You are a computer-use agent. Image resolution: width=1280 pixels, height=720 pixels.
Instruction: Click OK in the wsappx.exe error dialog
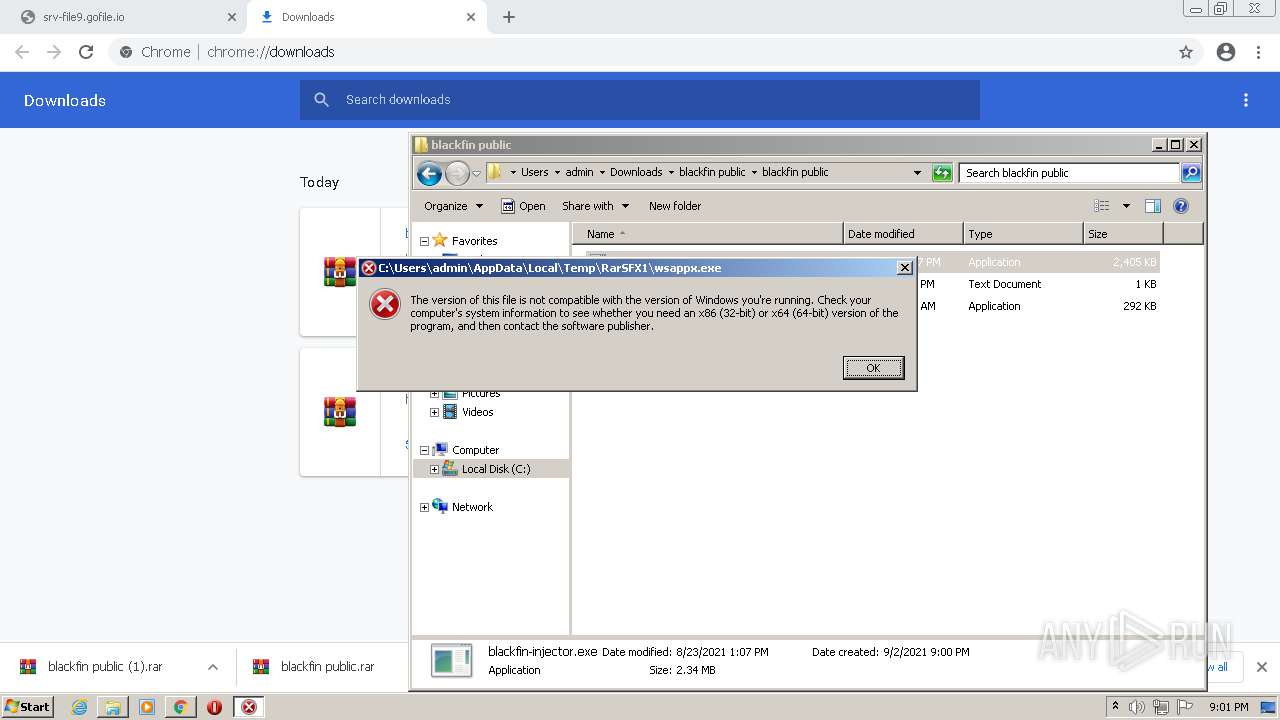873,368
